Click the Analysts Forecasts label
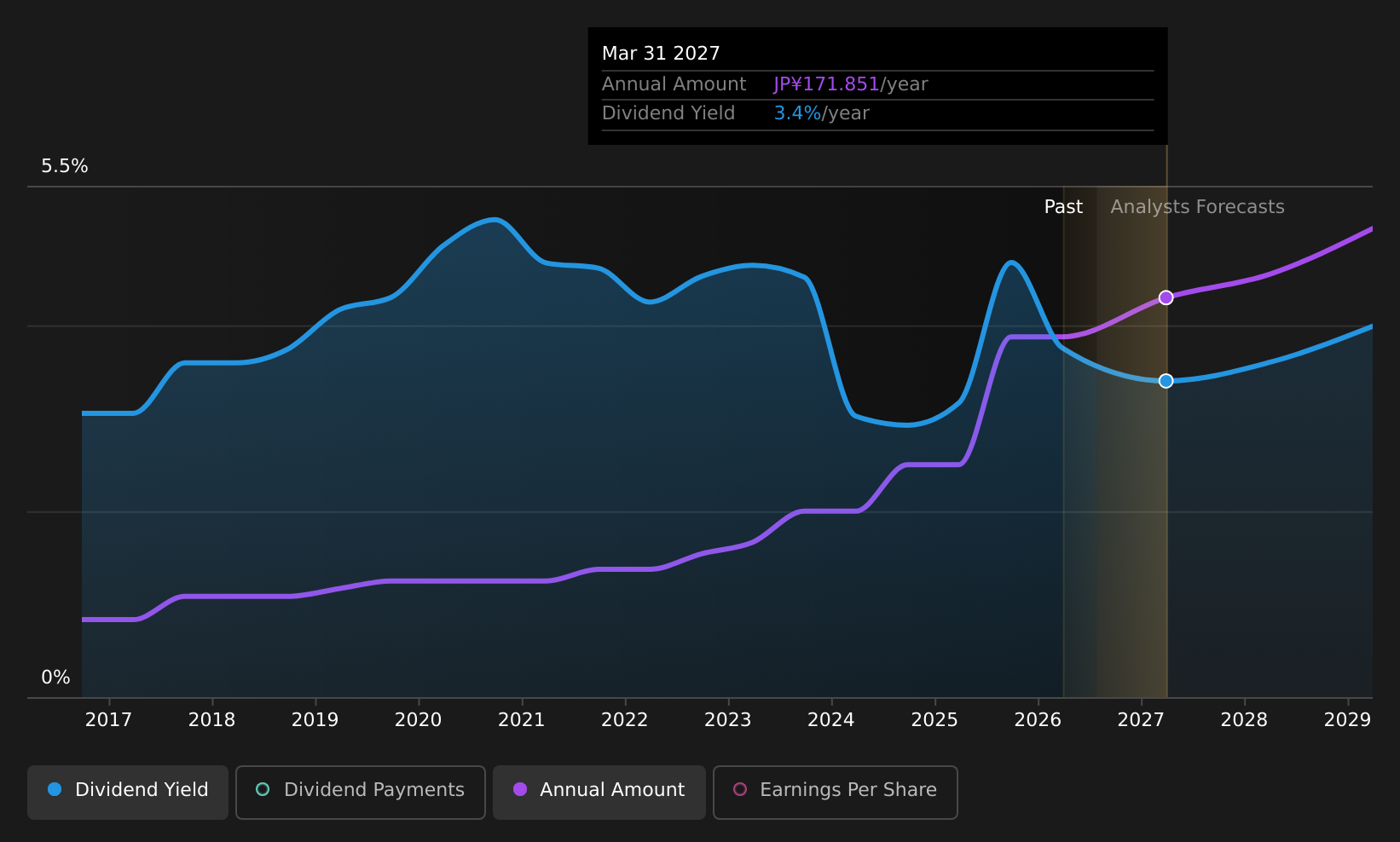Image resolution: width=1400 pixels, height=842 pixels. coord(1197,207)
